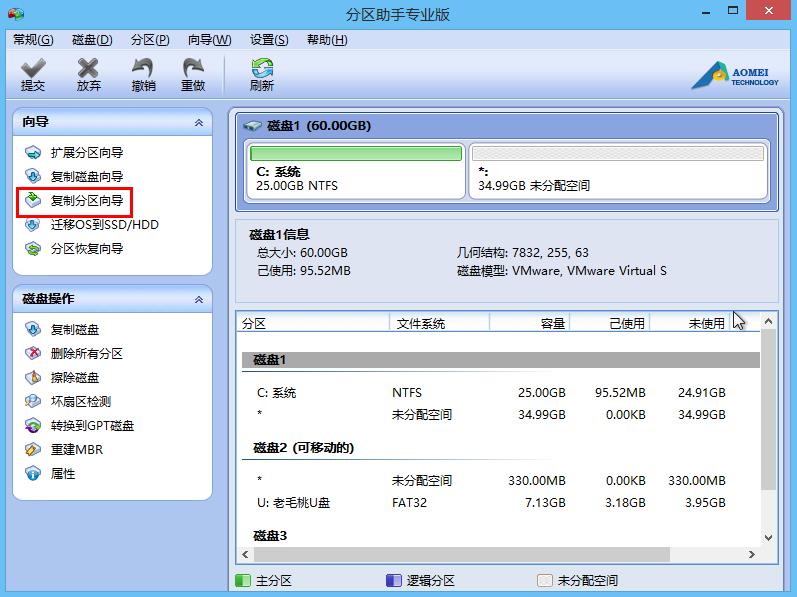Click the 复制磁盘向导 wizard icon
The image size is (797, 597).
33,176
